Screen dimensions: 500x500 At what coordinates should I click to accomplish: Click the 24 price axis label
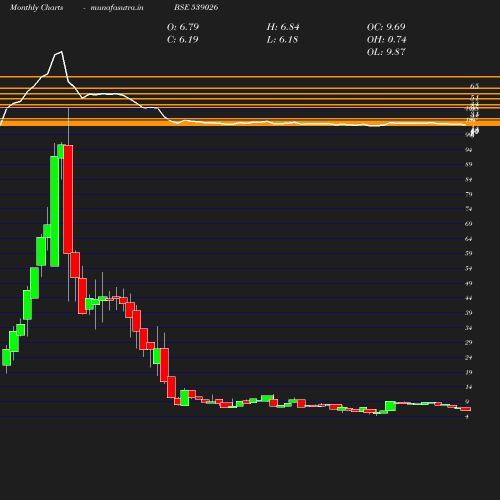coord(469,358)
